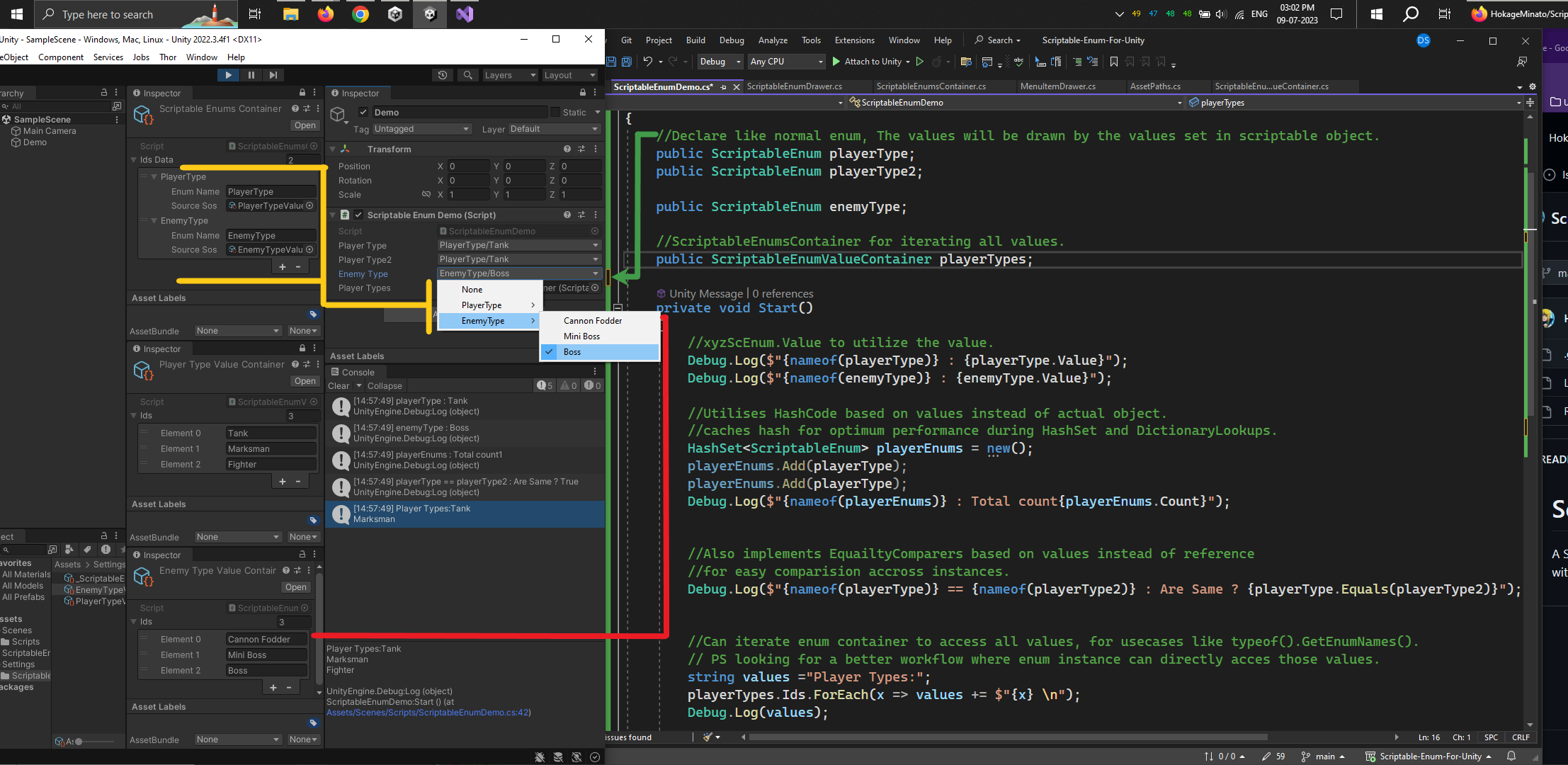Toggle the Demo GameObject active checkbox

[363, 112]
